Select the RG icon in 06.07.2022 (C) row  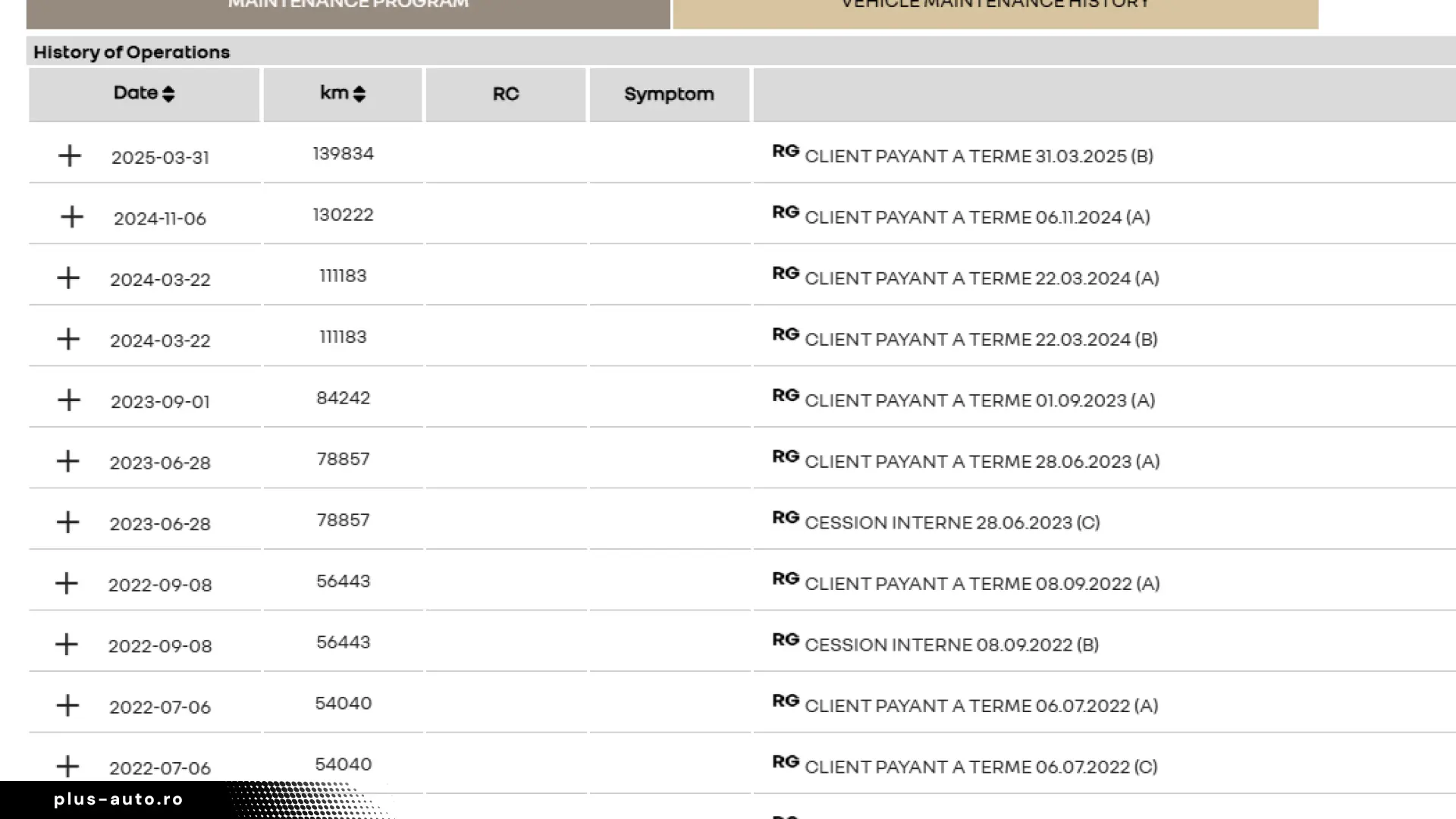pos(786,761)
